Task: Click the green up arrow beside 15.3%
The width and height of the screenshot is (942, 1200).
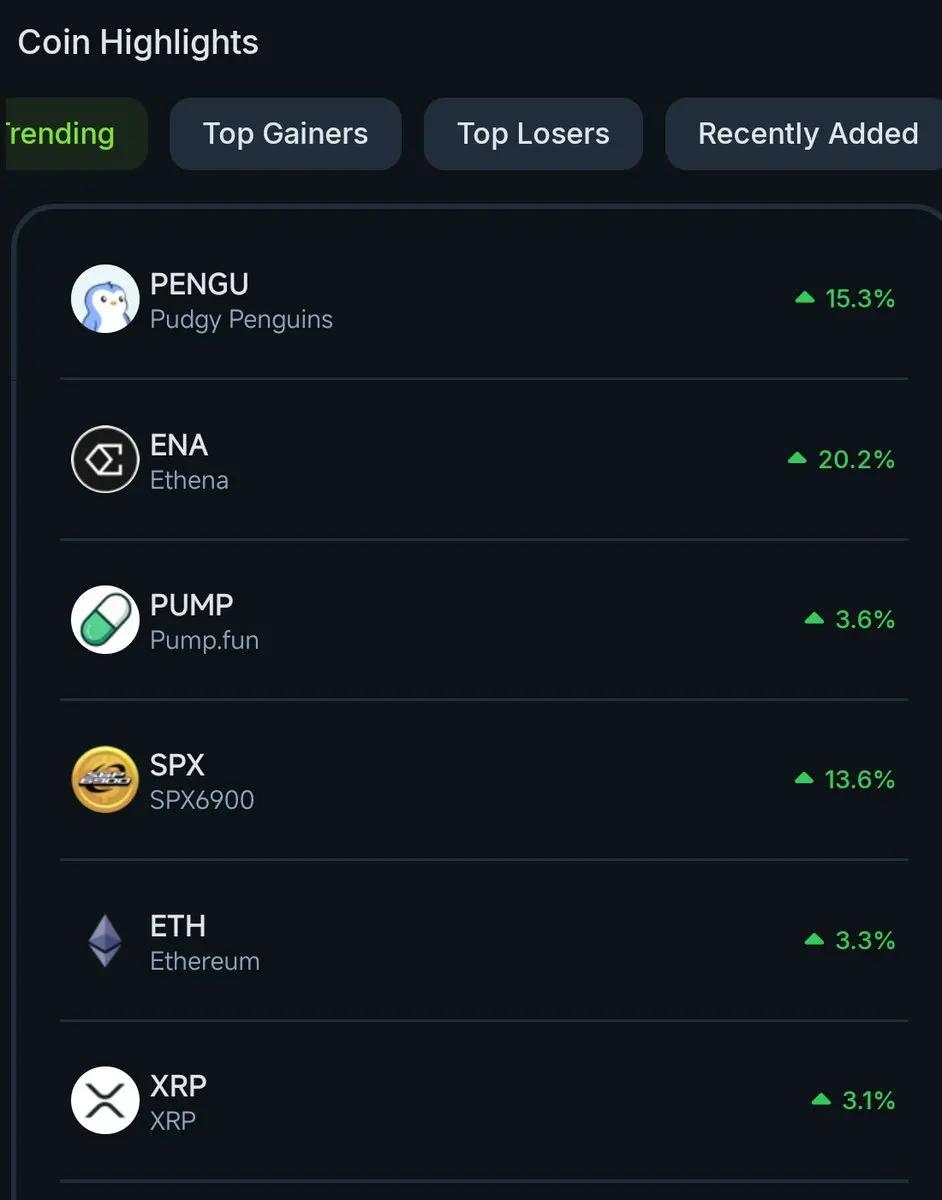Action: point(804,297)
